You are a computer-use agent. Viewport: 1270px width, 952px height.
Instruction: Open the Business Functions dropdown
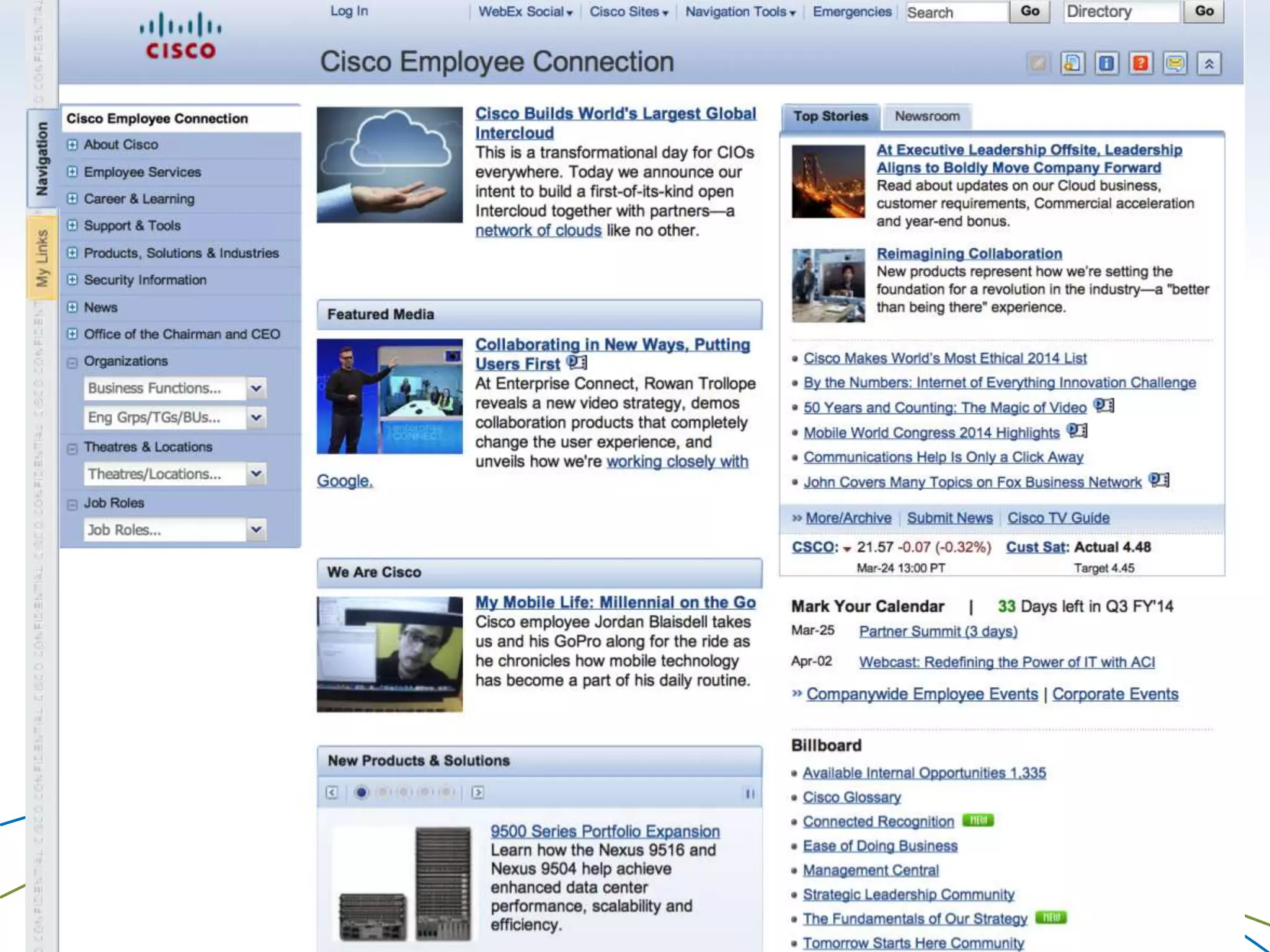pos(255,389)
